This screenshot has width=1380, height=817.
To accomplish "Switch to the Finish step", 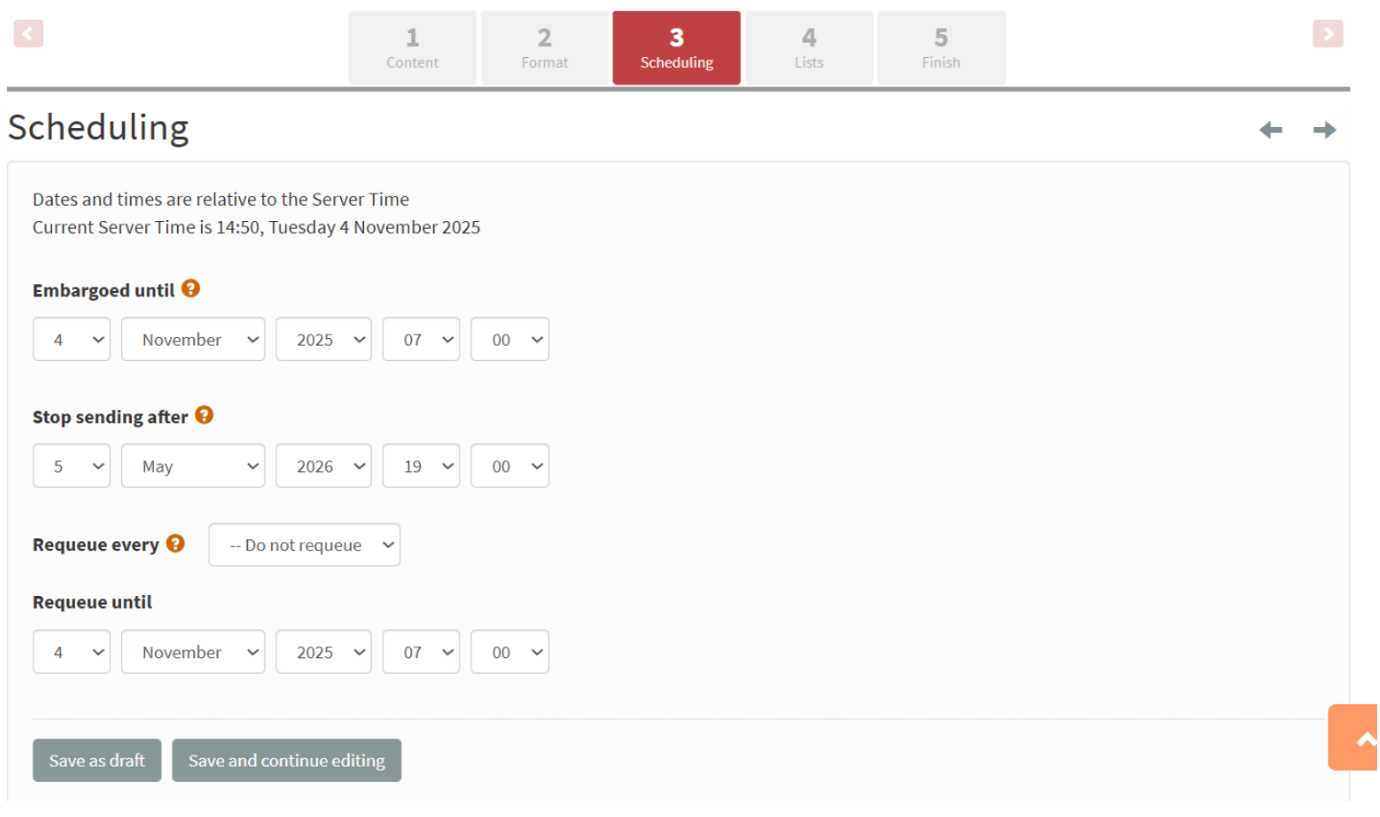I will (941, 47).
